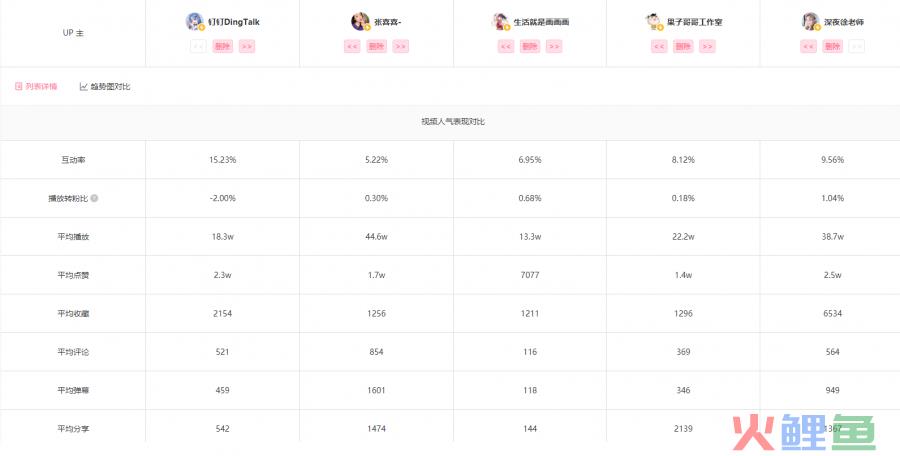Image resolution: width=900 pixels, height=456 pixels.
Task: Open 果子哥哥工作室 name link
Action: [695, 22]
